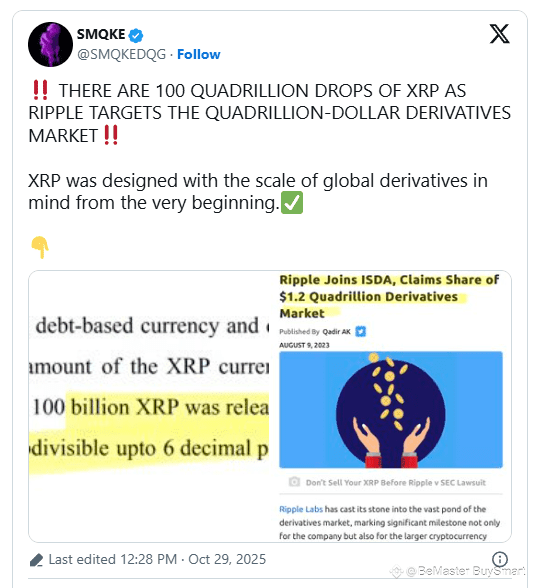Click the Qadir AK author name
The height and width of the screenshot is (588, 533).
(x=336, y=332)
